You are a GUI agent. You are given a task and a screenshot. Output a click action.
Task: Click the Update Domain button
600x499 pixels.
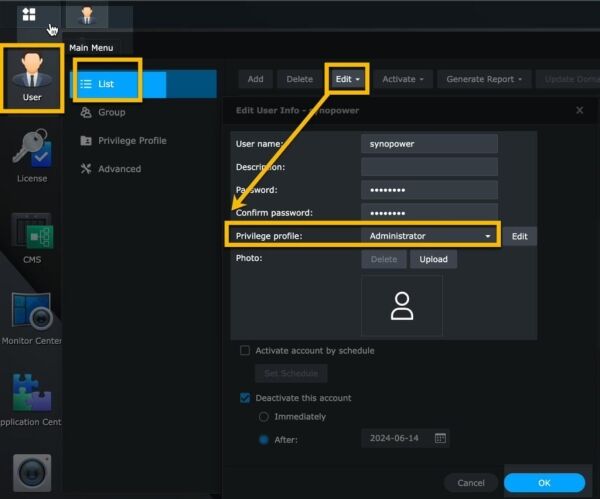pyautogui.click(x=568, y=79)
